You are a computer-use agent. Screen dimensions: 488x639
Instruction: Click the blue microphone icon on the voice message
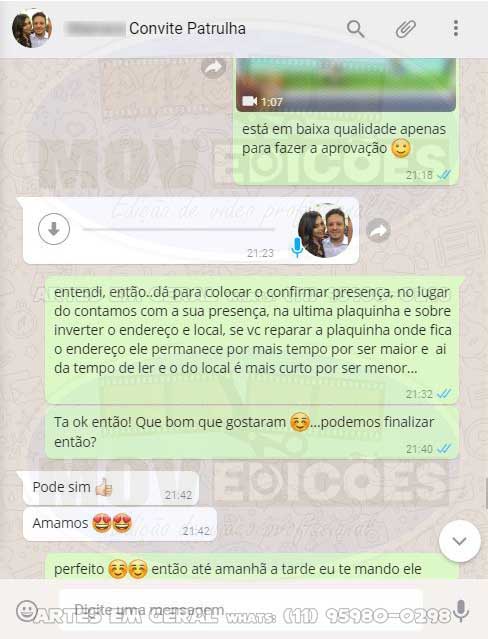[297, 247]
